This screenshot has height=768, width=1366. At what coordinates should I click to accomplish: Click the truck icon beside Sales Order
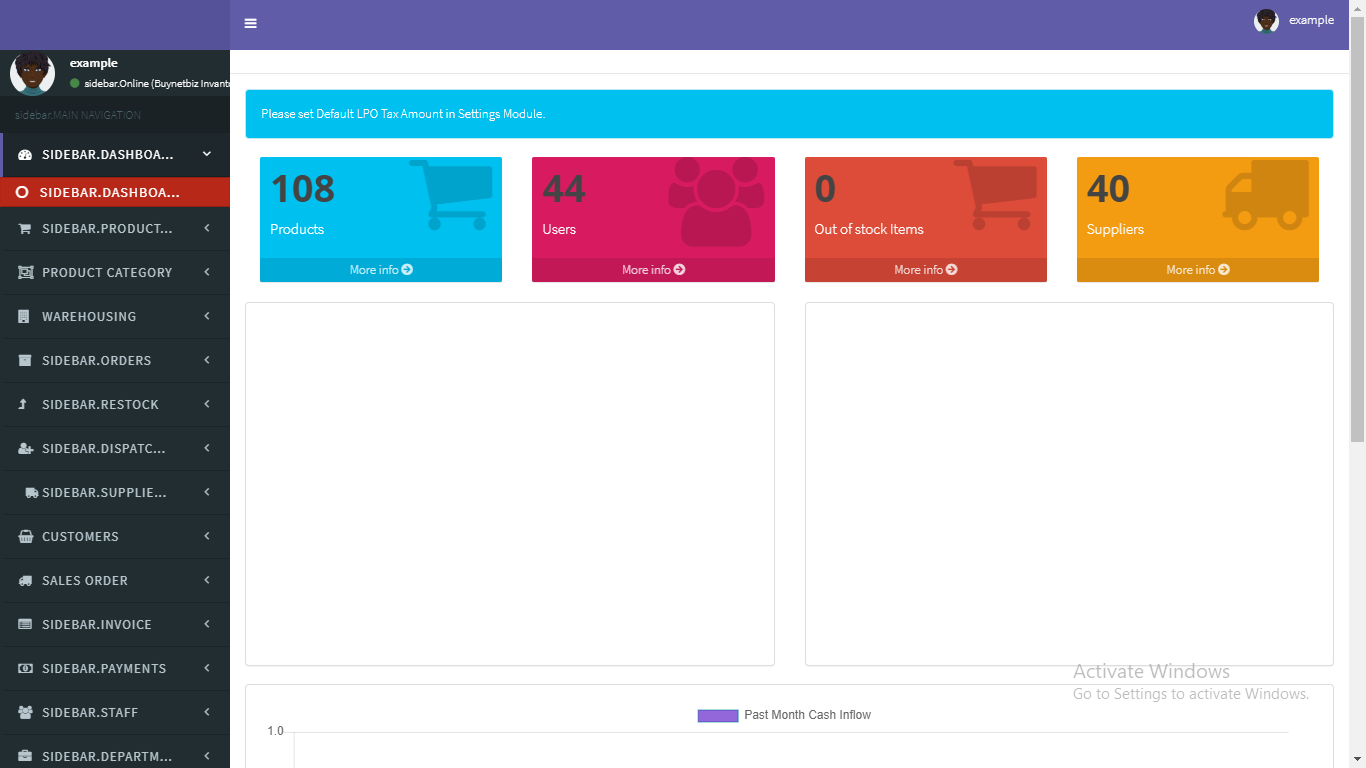click(25, 581)
